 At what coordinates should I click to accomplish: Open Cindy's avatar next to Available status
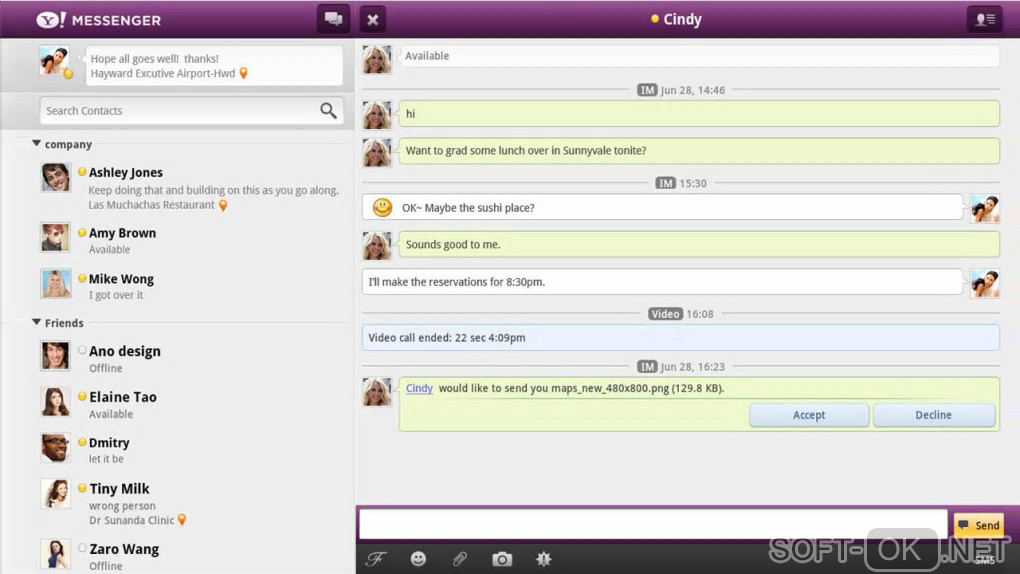click(x=377, y=59)
